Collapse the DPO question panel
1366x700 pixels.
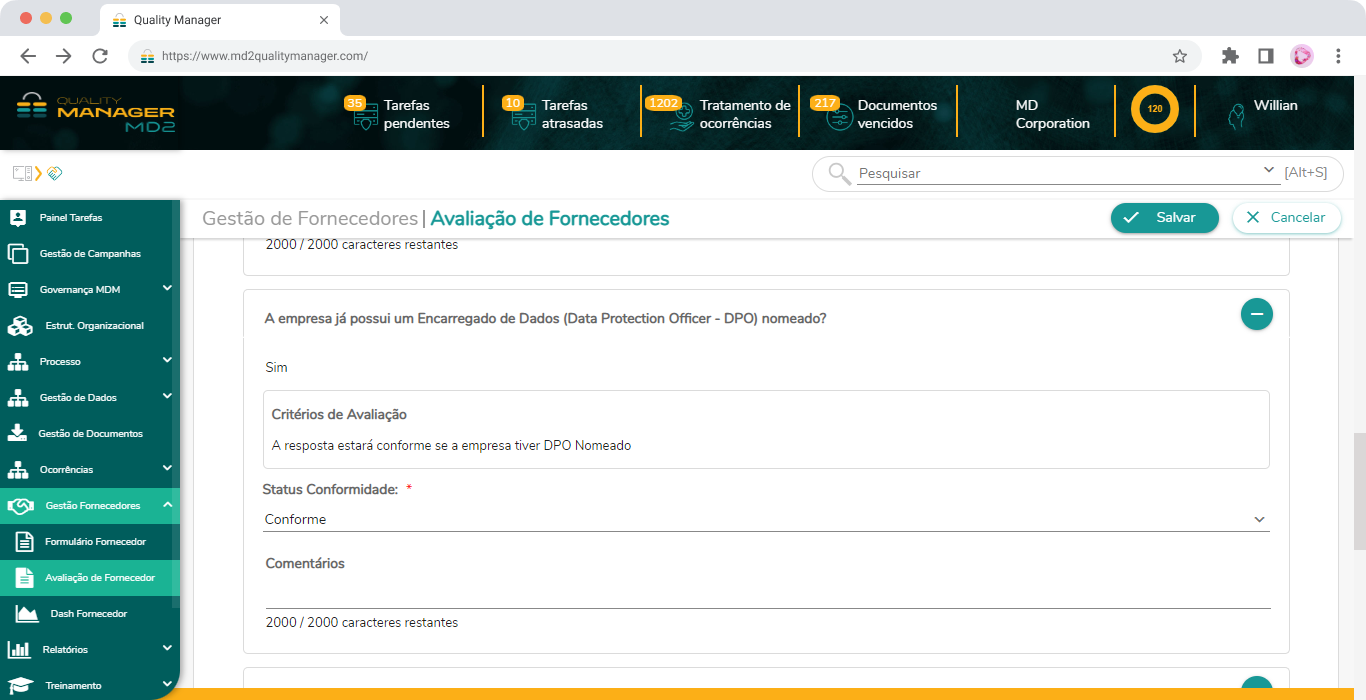tap(1256, 313)
